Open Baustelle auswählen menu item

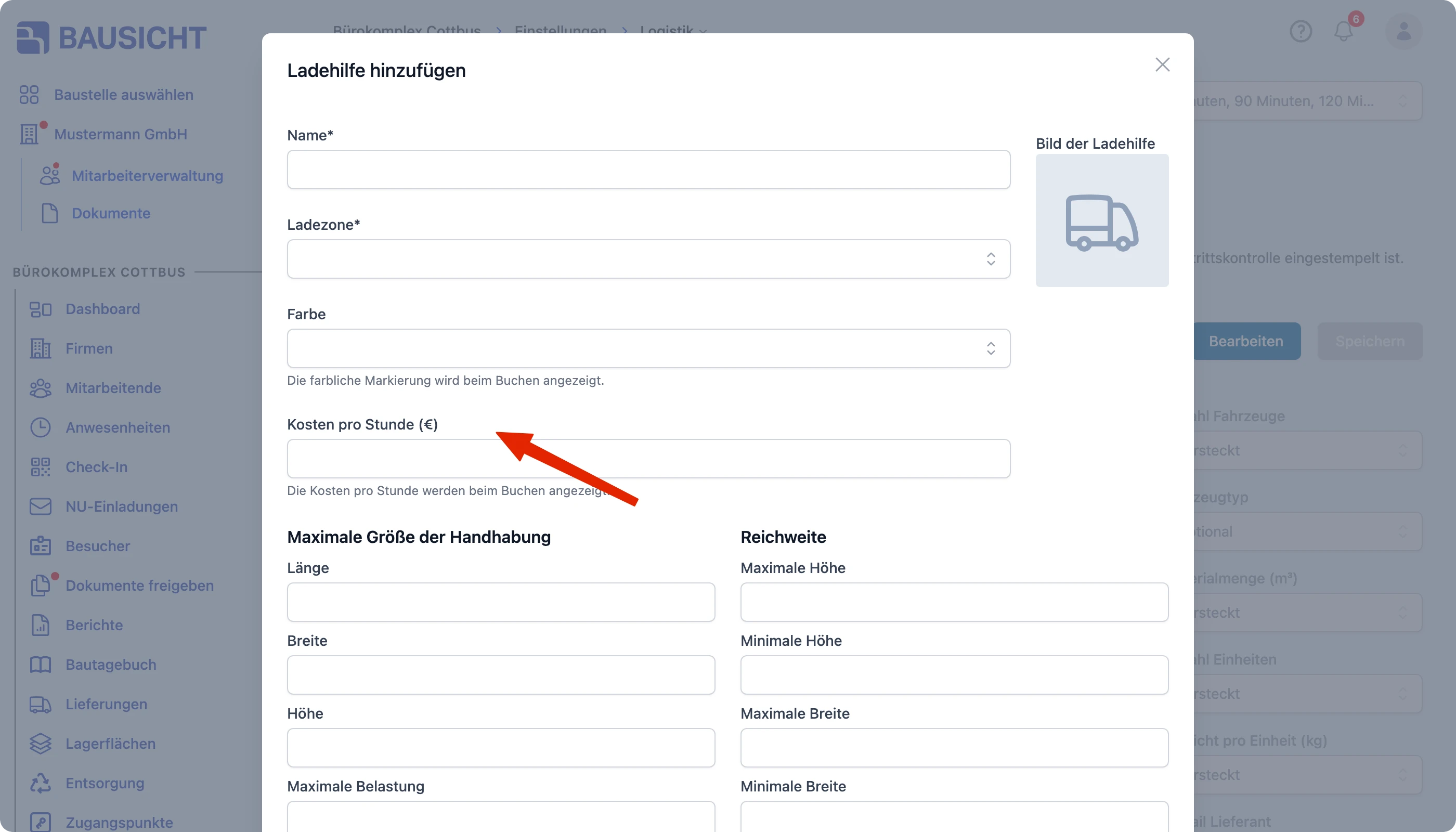tap(123, 95)
